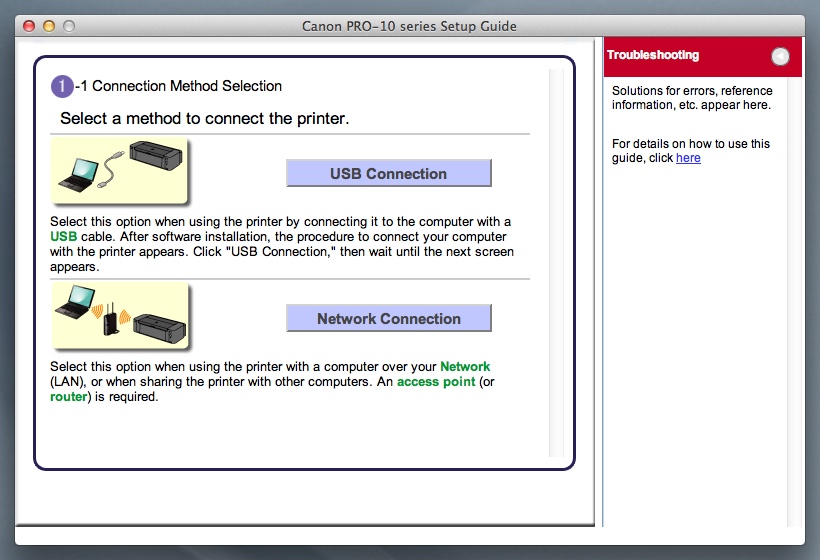
Task: Click the red Troubleshooting header
Action: point(690,56)
